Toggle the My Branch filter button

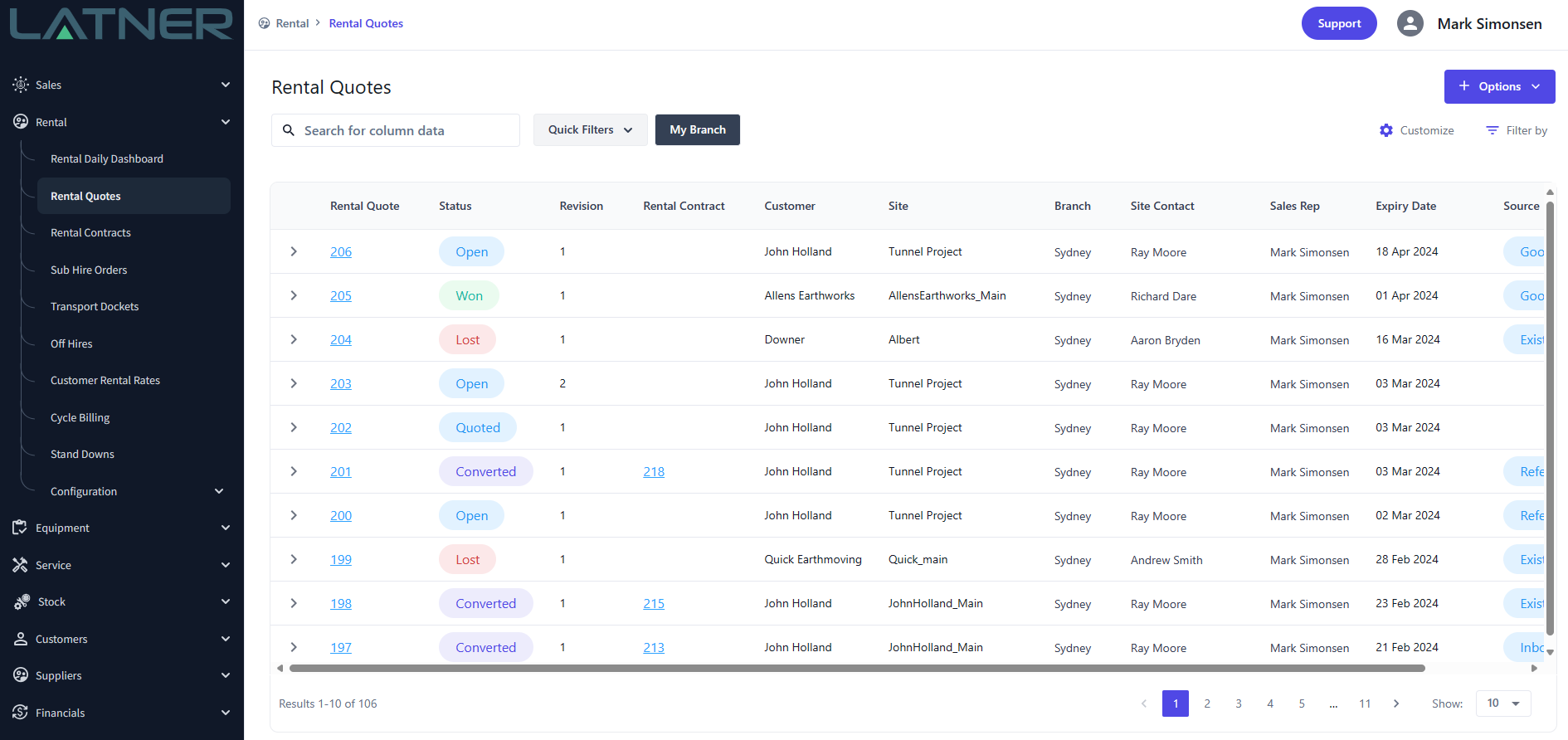[697, 130]
